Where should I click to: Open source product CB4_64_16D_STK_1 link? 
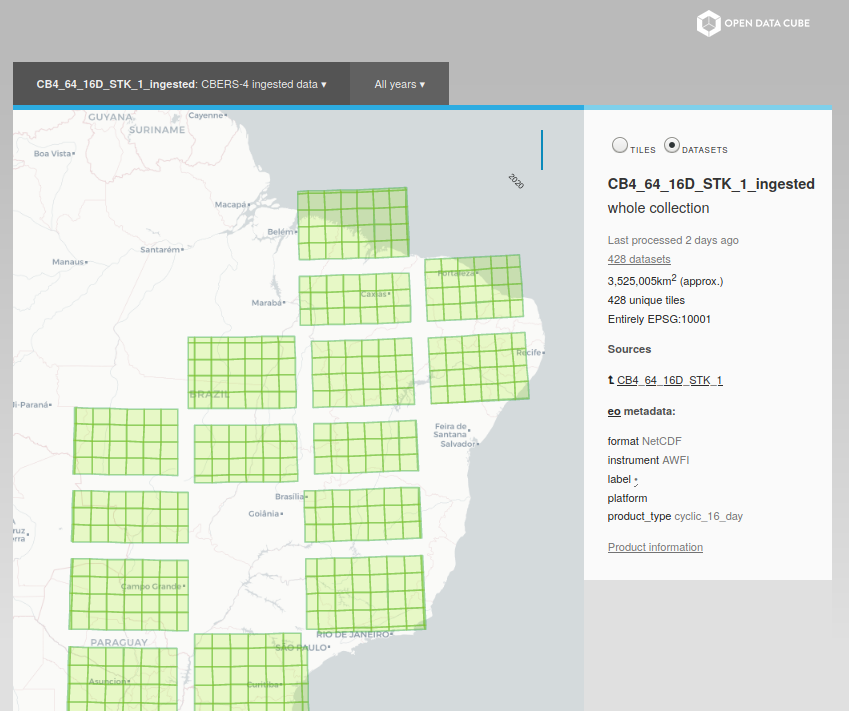[669, 380]
